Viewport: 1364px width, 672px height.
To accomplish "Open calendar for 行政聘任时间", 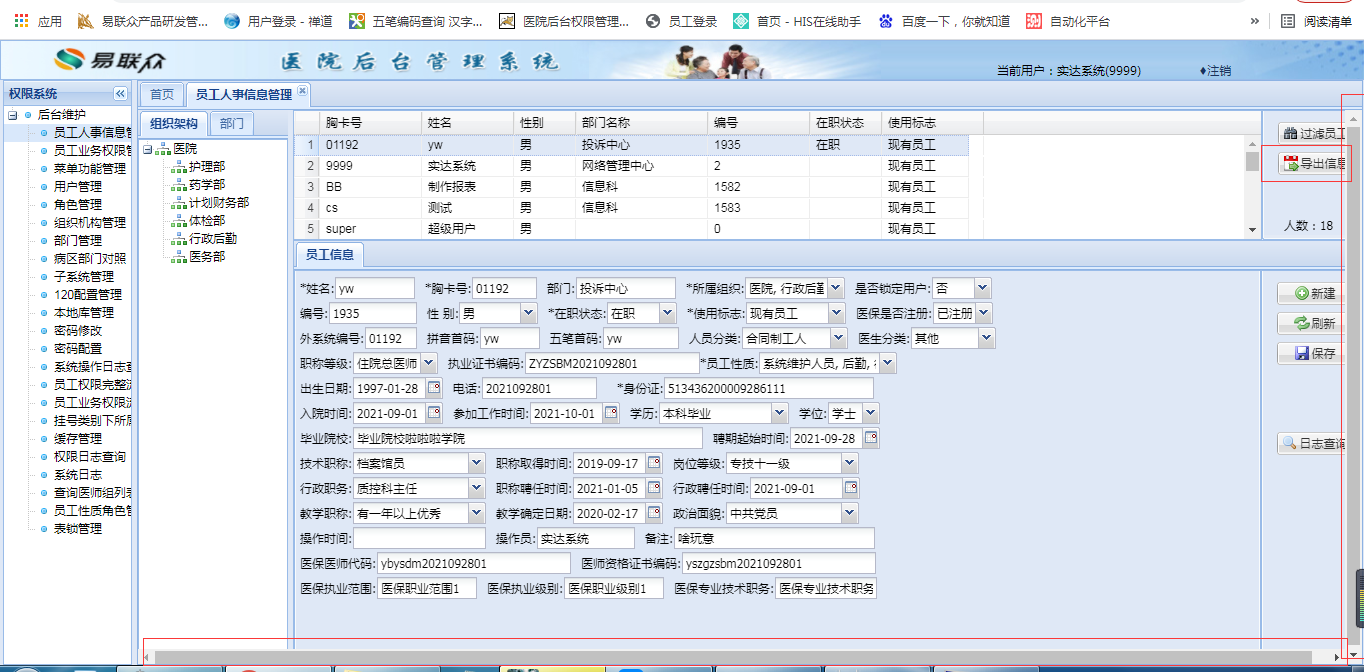I will [x=851, y=488].
